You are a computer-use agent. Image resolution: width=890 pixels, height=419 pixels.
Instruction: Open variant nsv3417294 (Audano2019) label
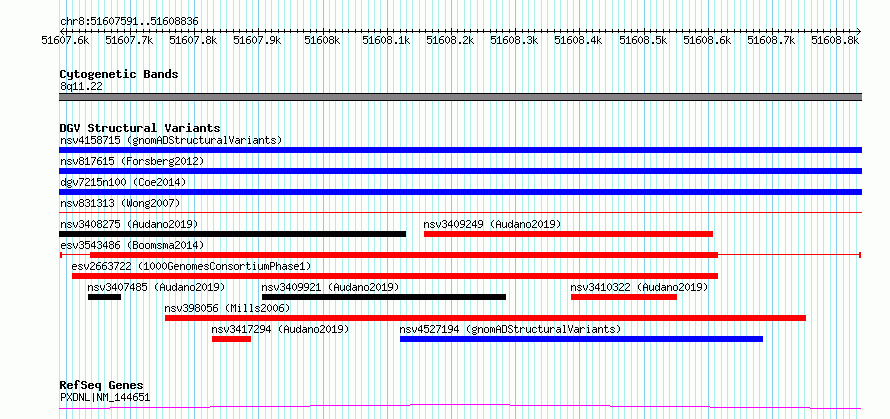(280, 329)
